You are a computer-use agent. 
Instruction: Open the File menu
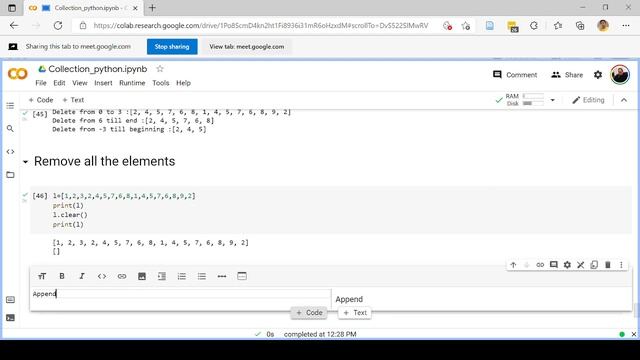[41, 83]
